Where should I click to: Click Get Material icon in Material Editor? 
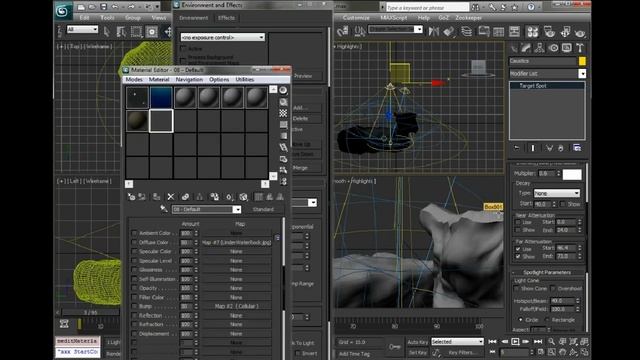[x=131, y=197]
